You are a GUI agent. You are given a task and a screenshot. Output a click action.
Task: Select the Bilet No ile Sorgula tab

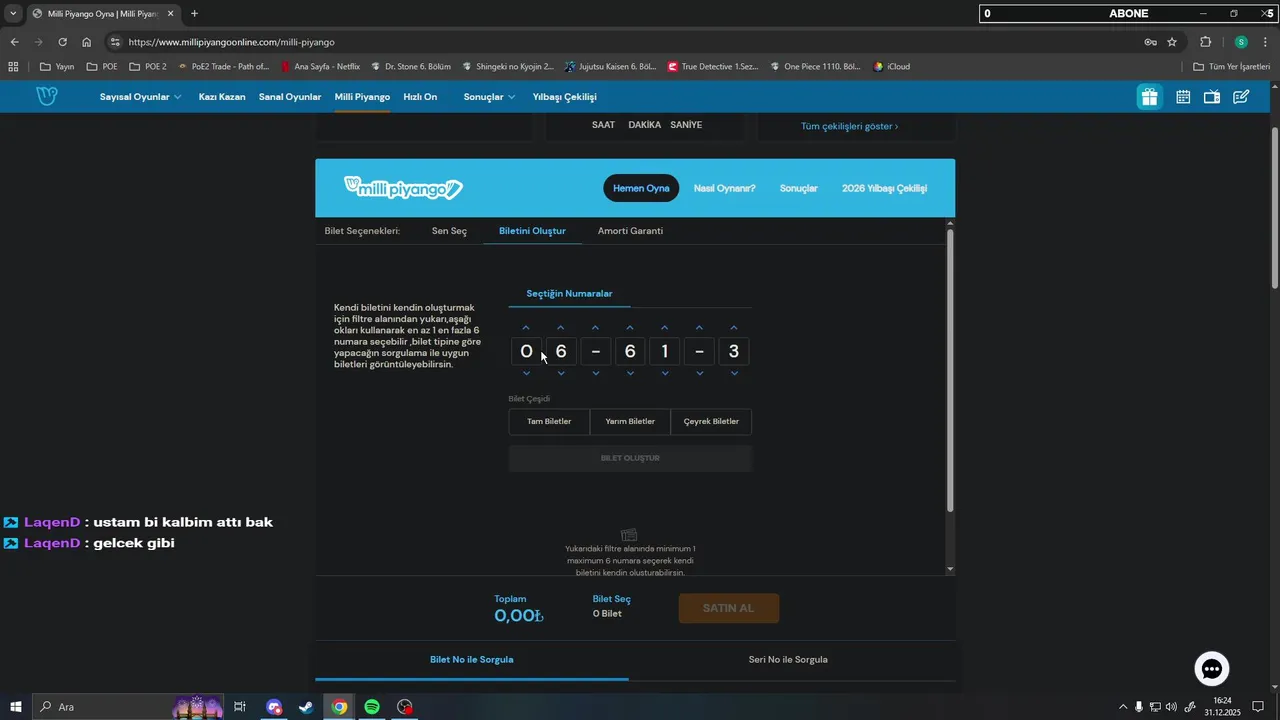[x=471, y=660]
